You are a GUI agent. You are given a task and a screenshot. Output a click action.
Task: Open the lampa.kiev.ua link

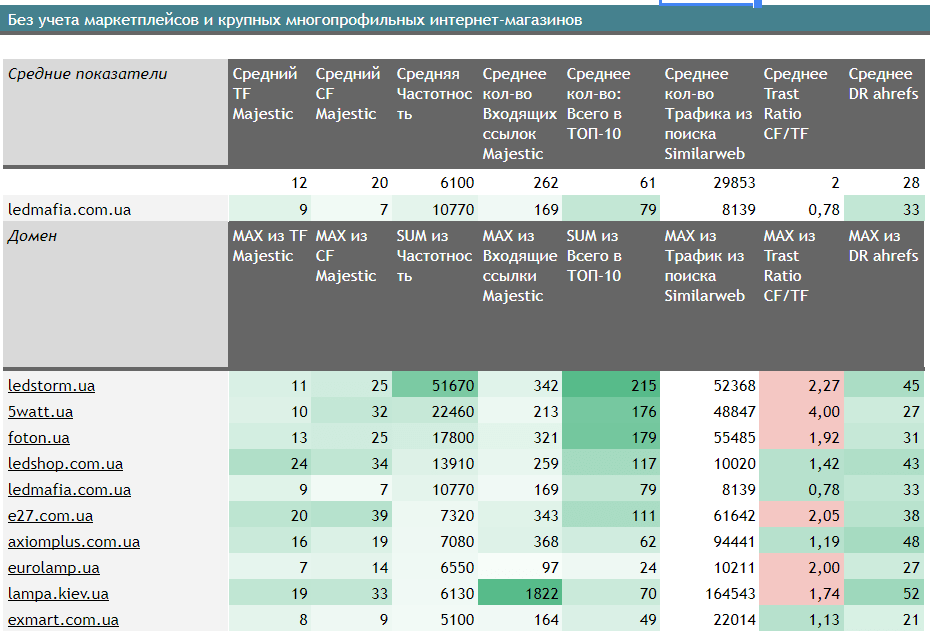click(x=58, y=594)
